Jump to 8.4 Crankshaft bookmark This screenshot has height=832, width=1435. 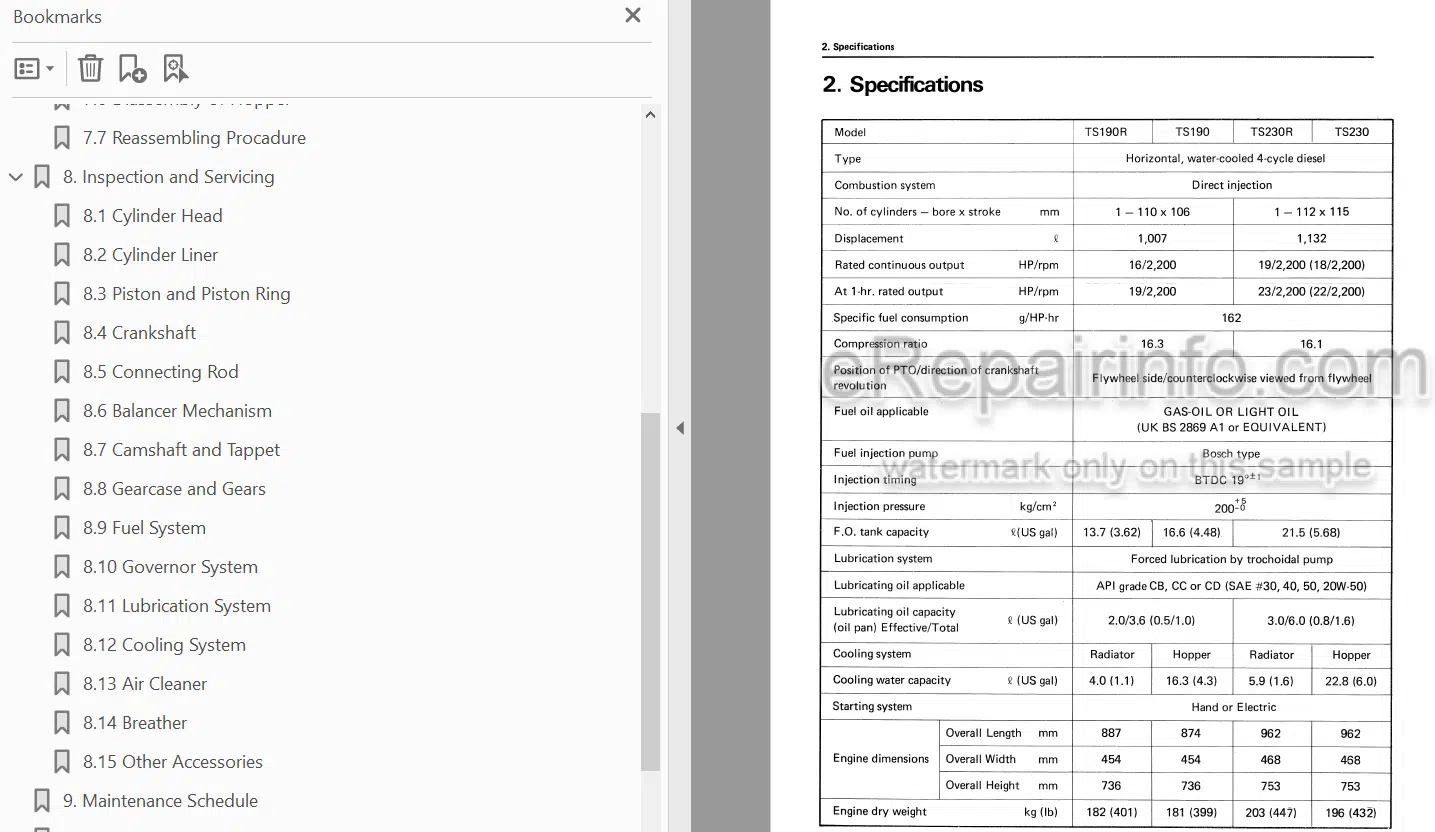tap(139, 333)
